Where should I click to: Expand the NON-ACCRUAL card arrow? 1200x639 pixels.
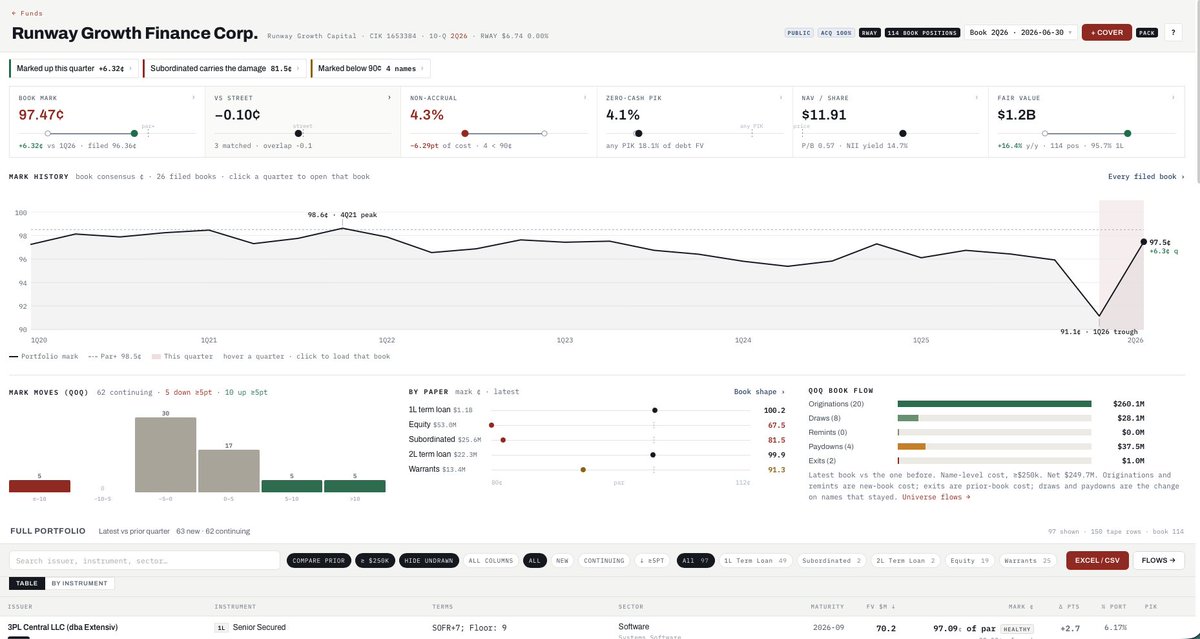point(585,98)
